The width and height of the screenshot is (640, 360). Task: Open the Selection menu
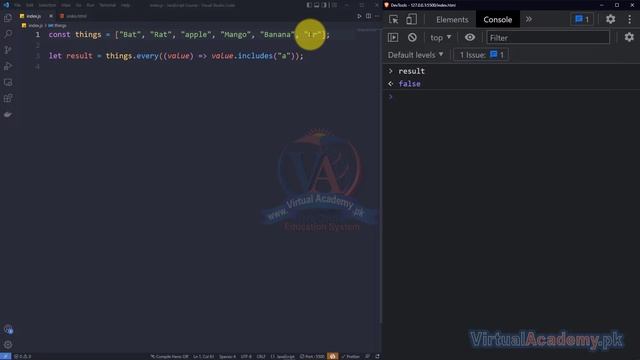coord(47,5)
